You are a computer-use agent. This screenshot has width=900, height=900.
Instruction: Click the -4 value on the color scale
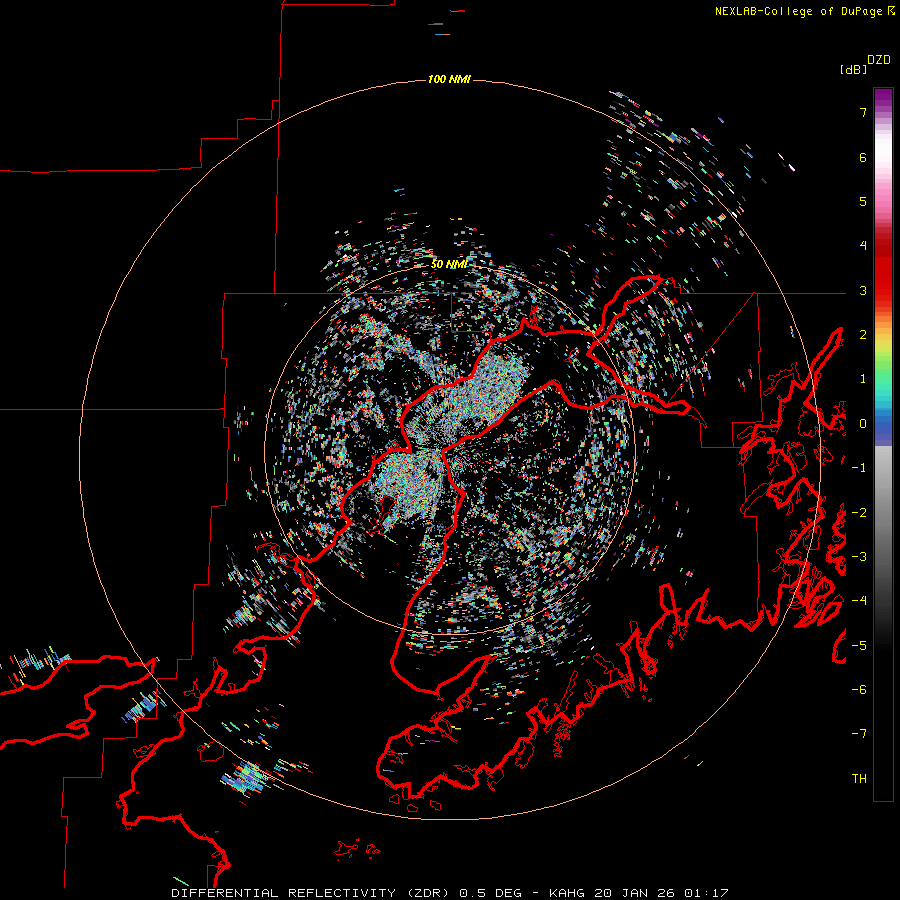[859, 601]
